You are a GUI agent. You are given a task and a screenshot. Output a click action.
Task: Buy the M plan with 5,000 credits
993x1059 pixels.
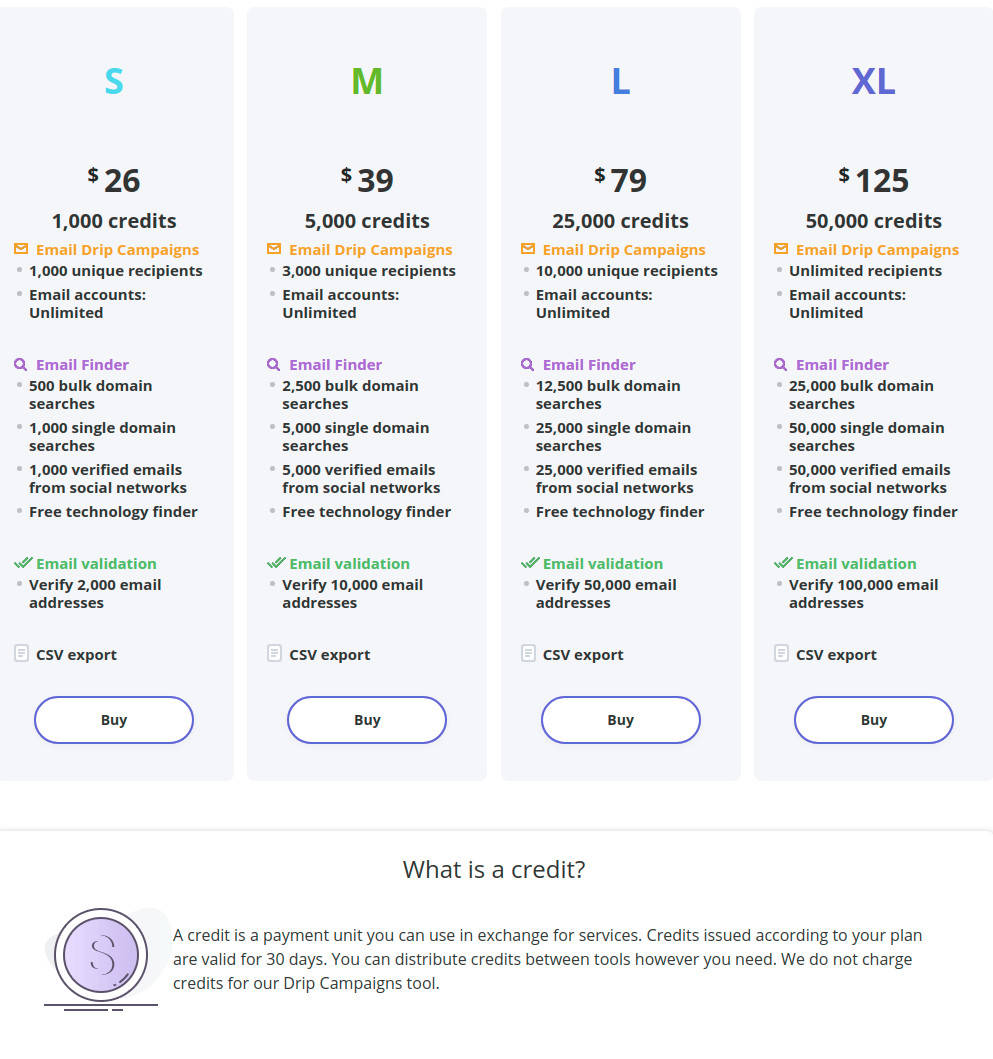click(366, 719)
